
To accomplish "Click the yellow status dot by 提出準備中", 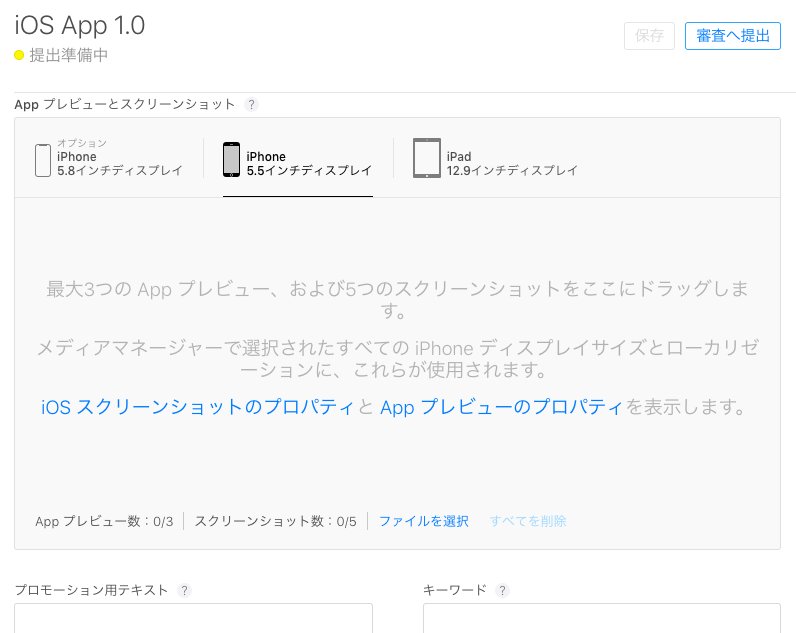I will (x=19, y=55).
